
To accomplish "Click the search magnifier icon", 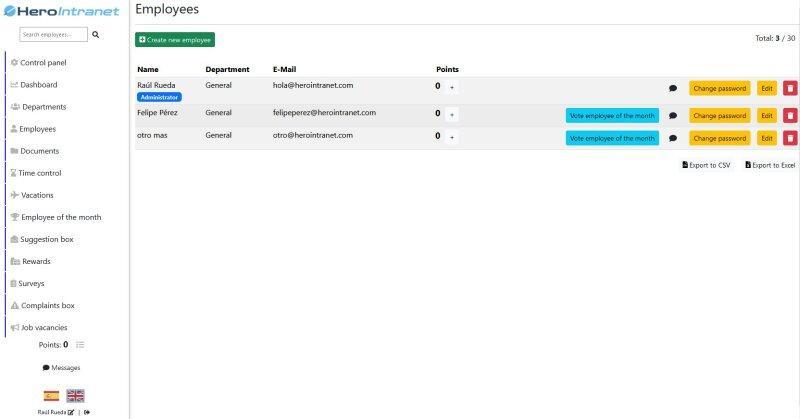I will [95, 35].
